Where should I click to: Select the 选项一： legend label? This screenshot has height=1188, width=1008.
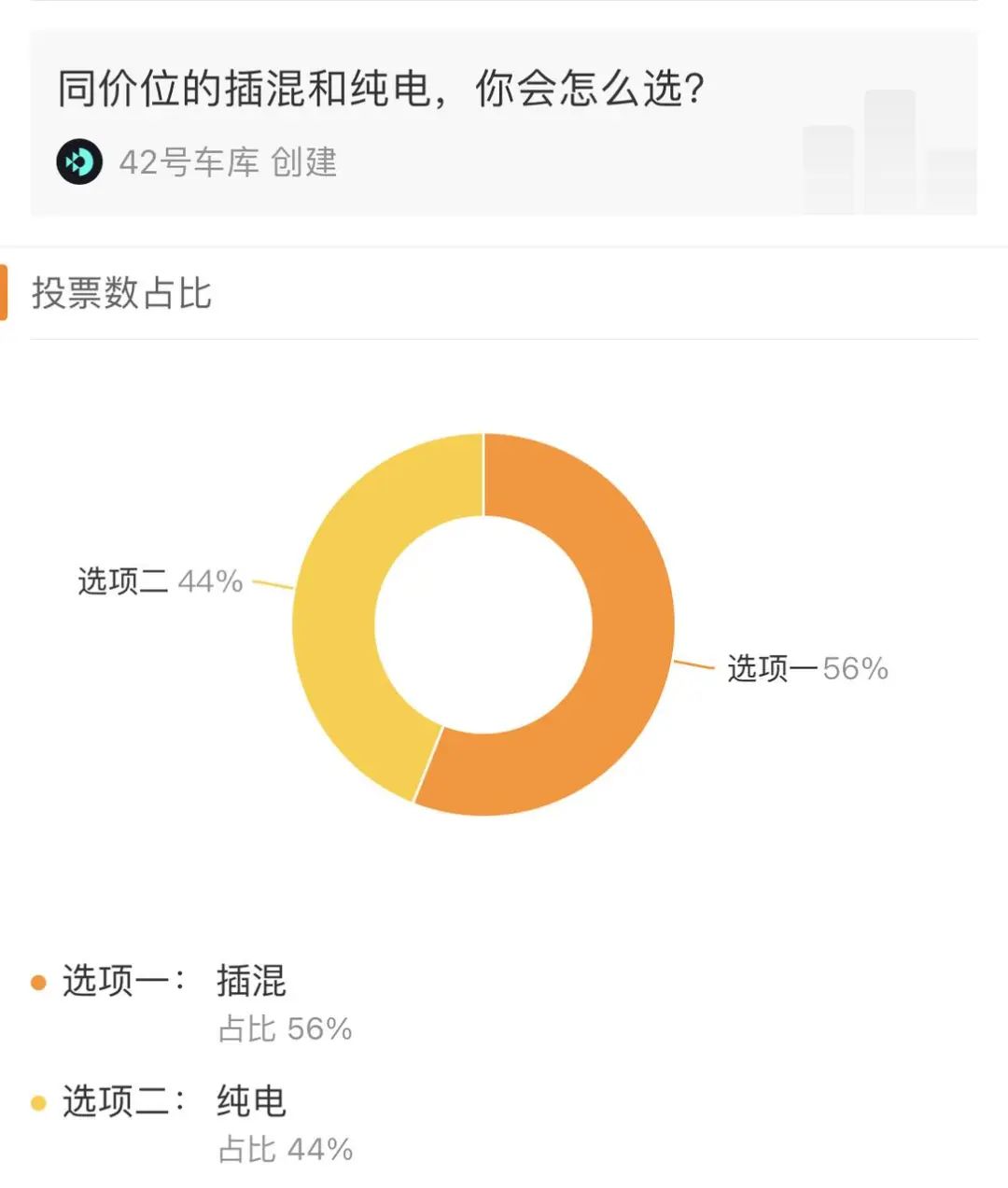[x=124, y=982]
